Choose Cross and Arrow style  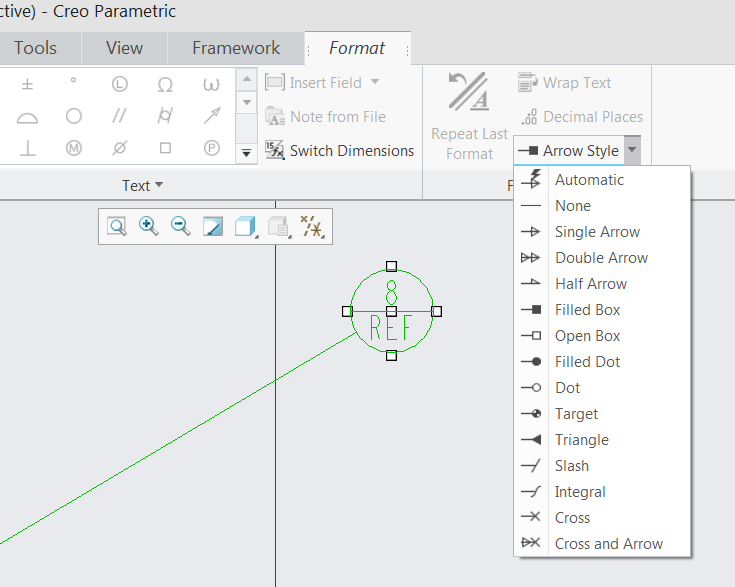pos(602,544)
